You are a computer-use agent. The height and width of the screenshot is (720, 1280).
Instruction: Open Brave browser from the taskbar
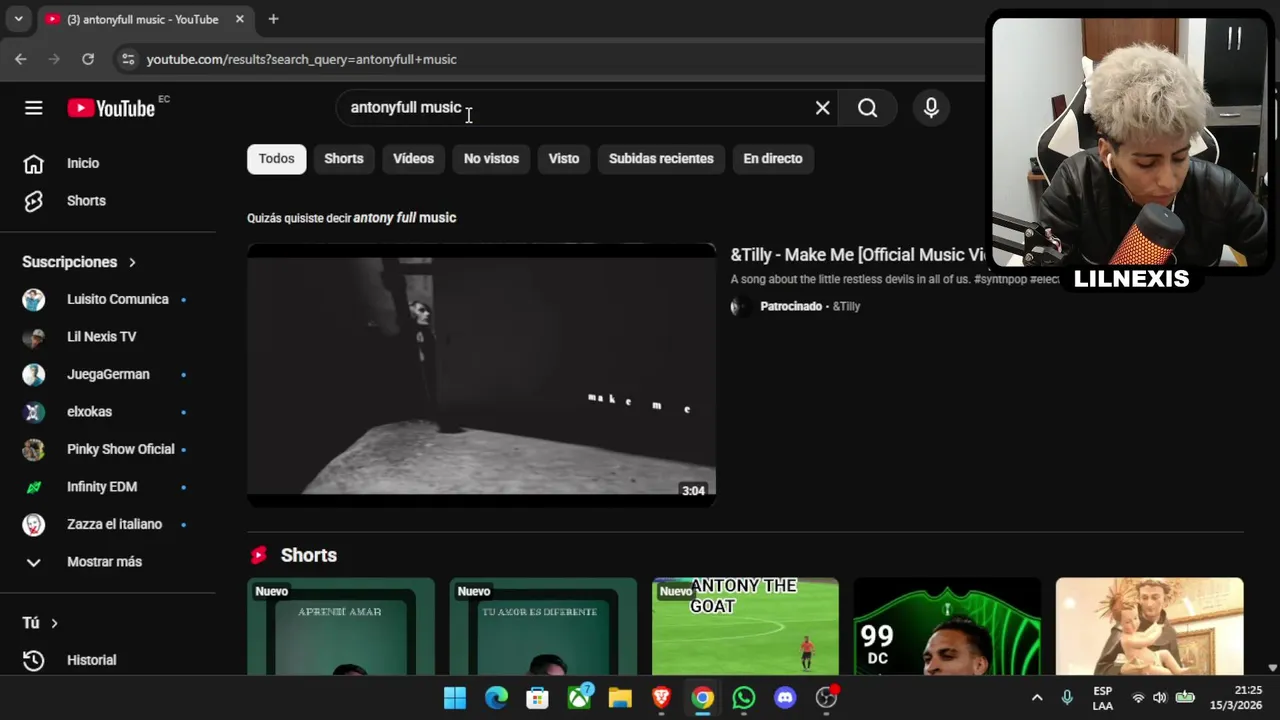click(661, 698)
